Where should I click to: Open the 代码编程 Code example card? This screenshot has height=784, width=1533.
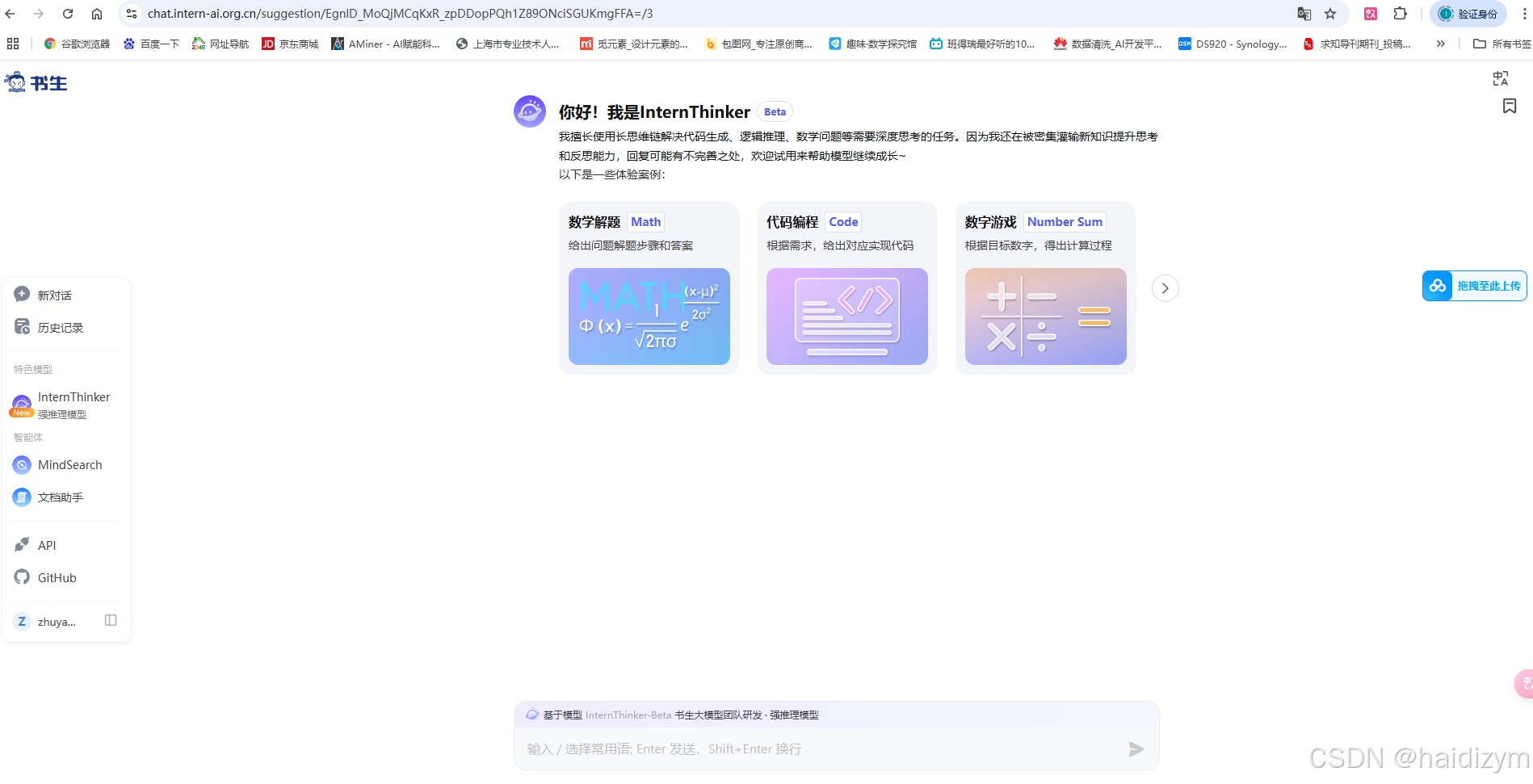click(x=847, y=288)
